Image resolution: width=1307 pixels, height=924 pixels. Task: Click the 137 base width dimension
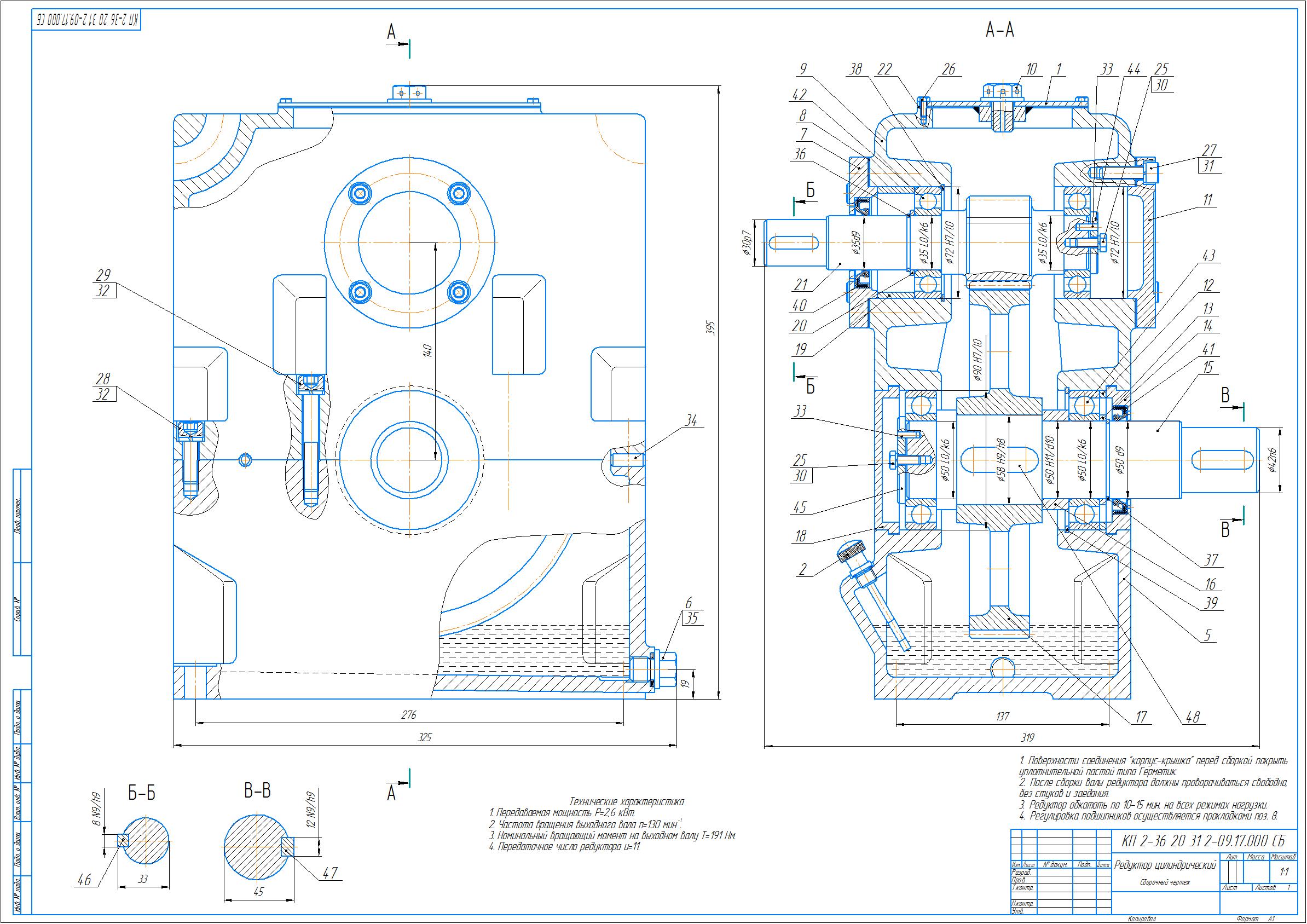(1003, 717)
